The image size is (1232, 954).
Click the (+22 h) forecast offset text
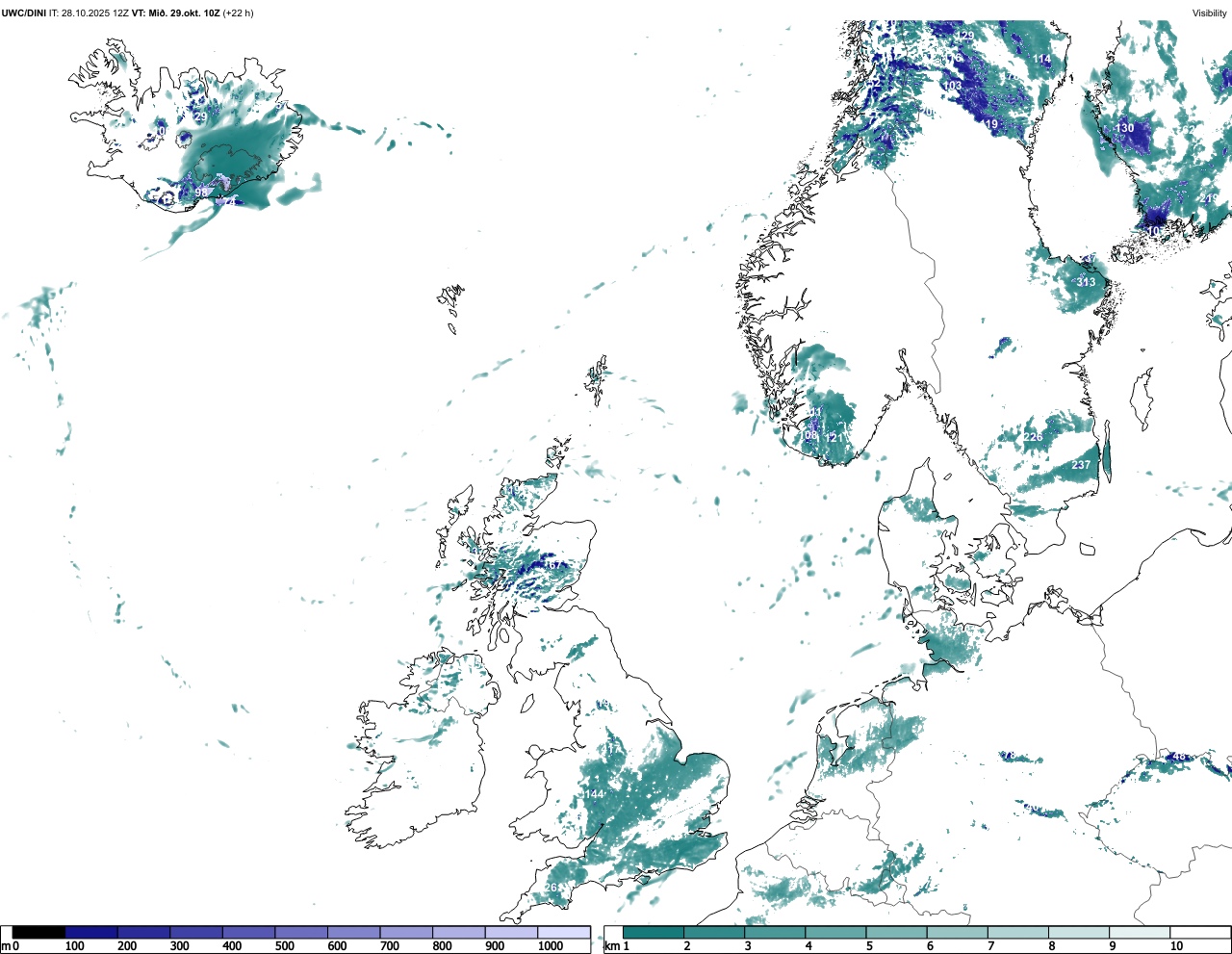pos(238,13)
